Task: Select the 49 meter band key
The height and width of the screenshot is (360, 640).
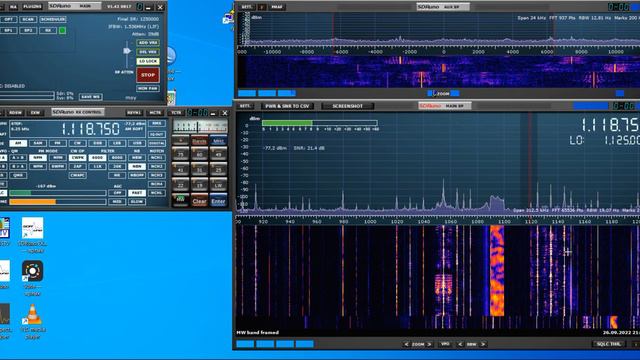Action: (218, 154)
